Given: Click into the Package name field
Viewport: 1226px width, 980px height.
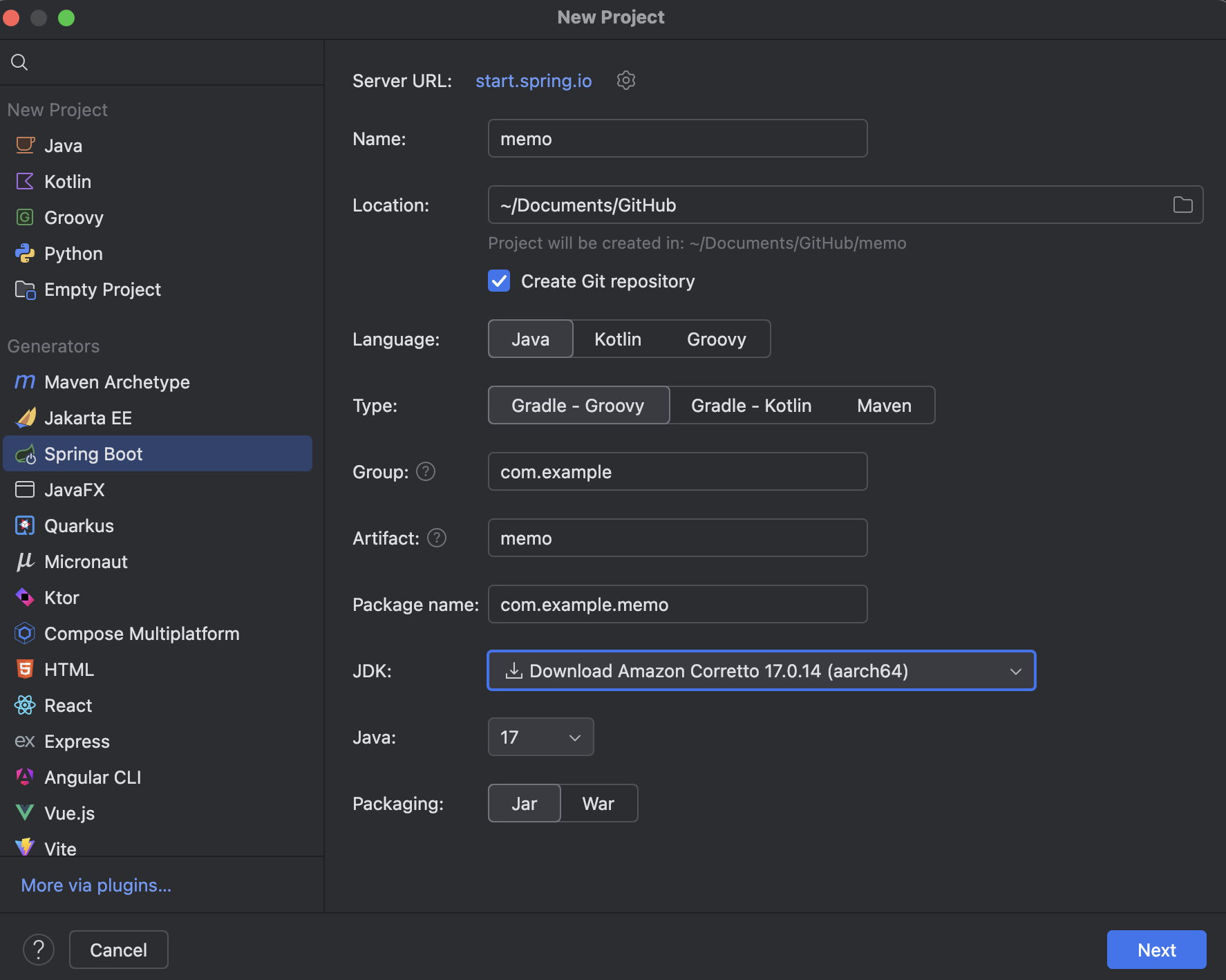Looking at the screenshot, I should tap(677, 605).
